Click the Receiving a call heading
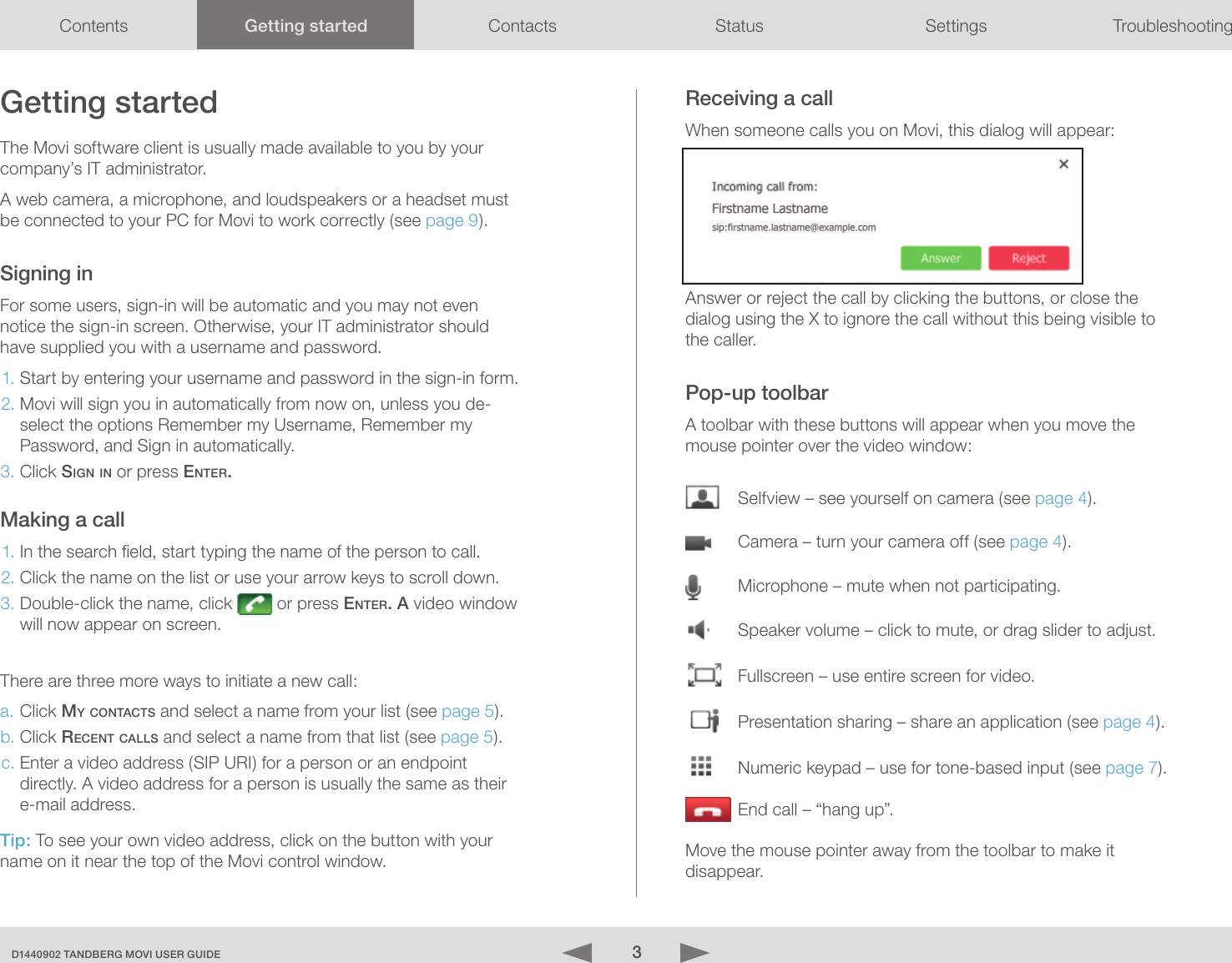1232x963 pixels. coord(759,98)
